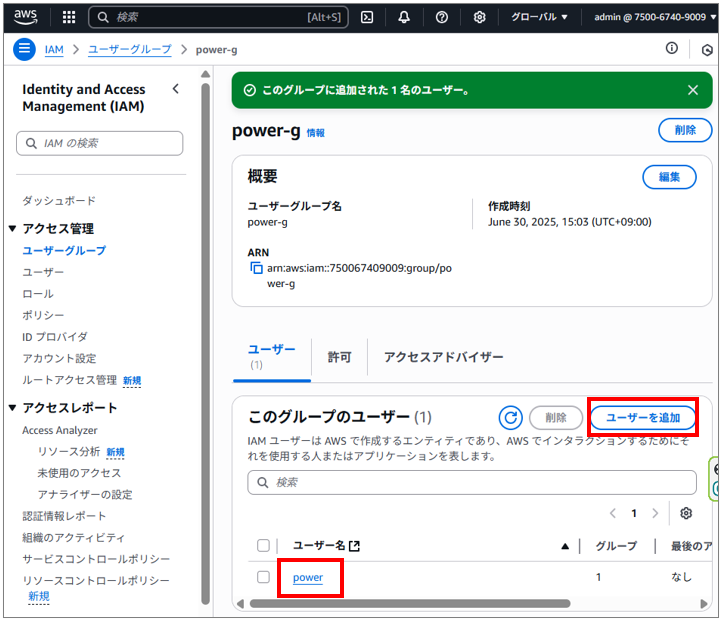Click the ユーザーグループ breadcrumb link
722x620 pixels.
[x=129, y=49]
